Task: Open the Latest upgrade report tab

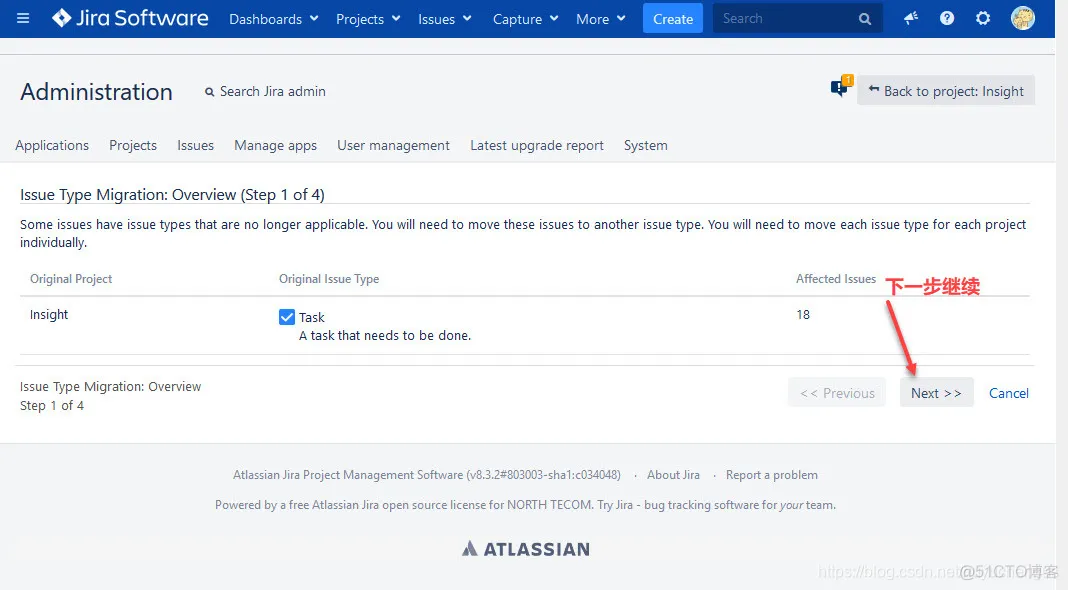Action: [537, 146]
